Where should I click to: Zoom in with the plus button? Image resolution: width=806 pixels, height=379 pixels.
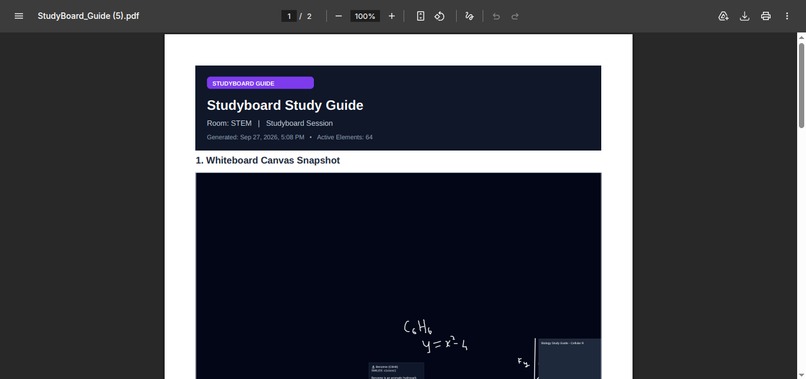click(392, 16)
